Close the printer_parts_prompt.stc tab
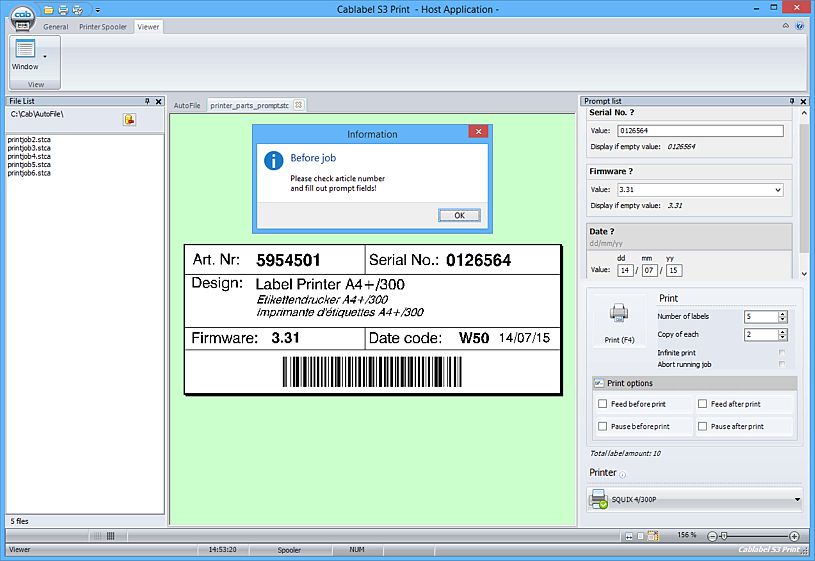The height and width of the screenshot is (561, 815). (x=298, y=105)
